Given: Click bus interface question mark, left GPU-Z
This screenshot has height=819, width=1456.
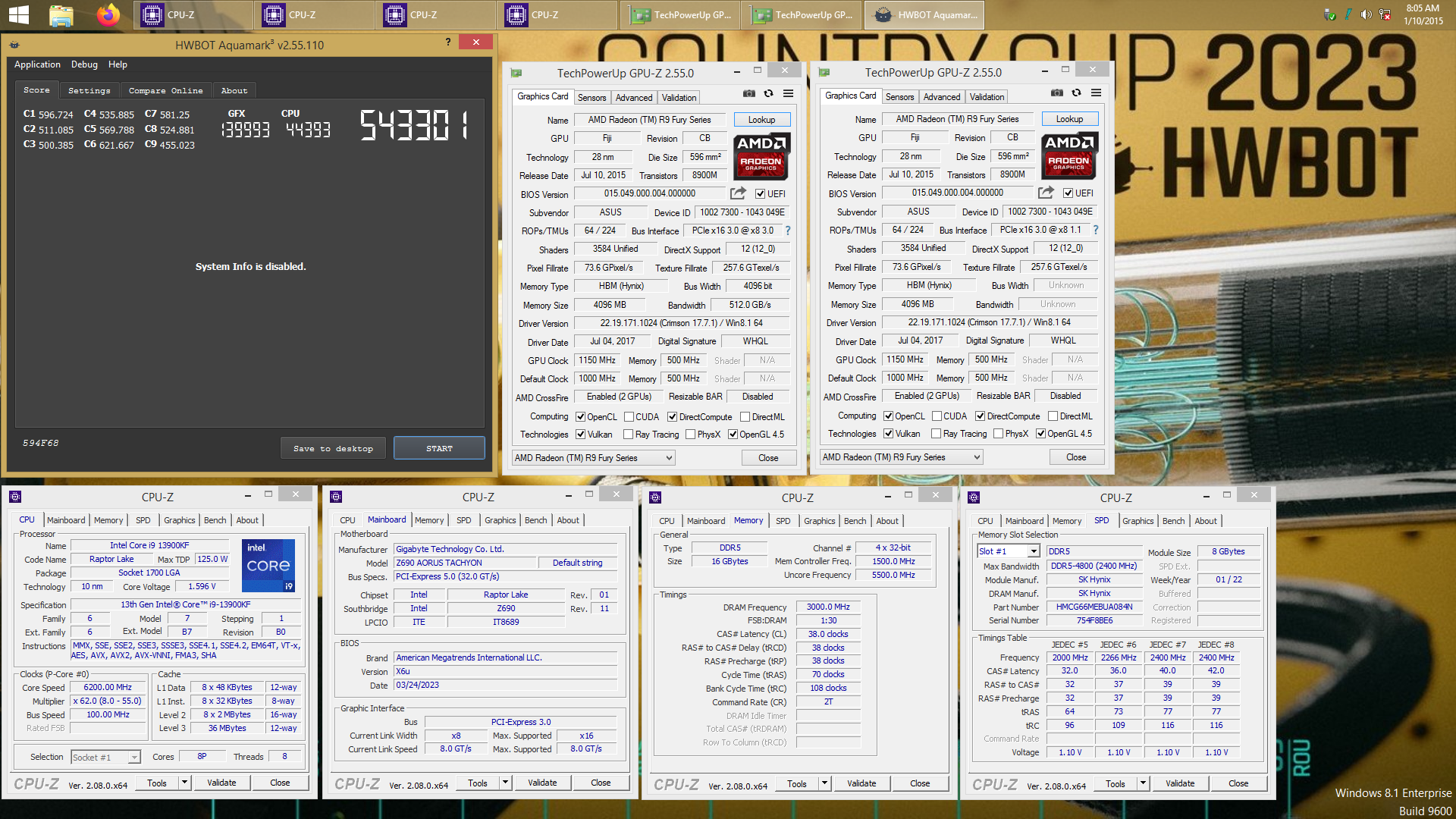Looking at the screenshot, I should point(788,231).
